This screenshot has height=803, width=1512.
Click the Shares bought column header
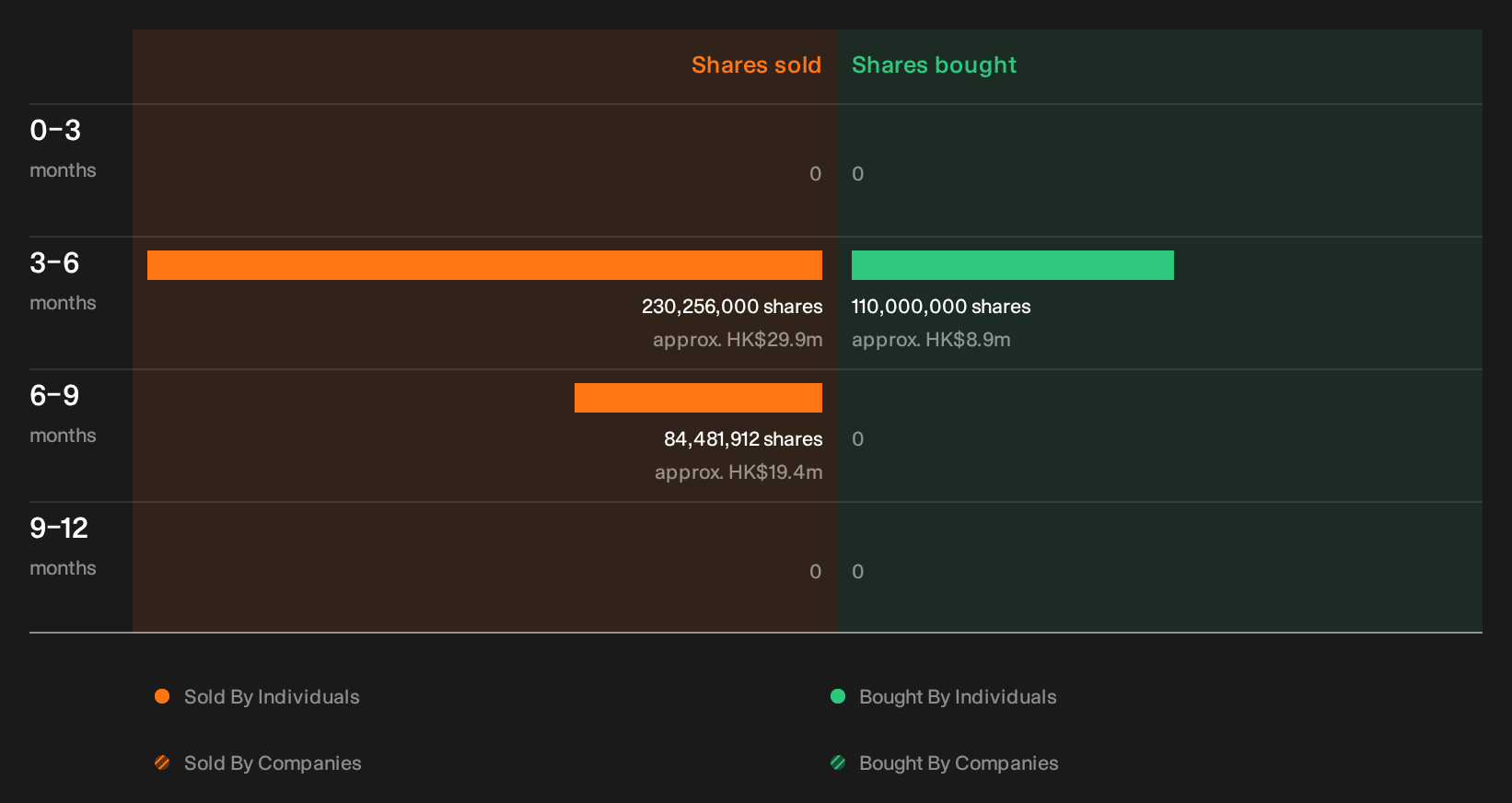coord(934,65)
